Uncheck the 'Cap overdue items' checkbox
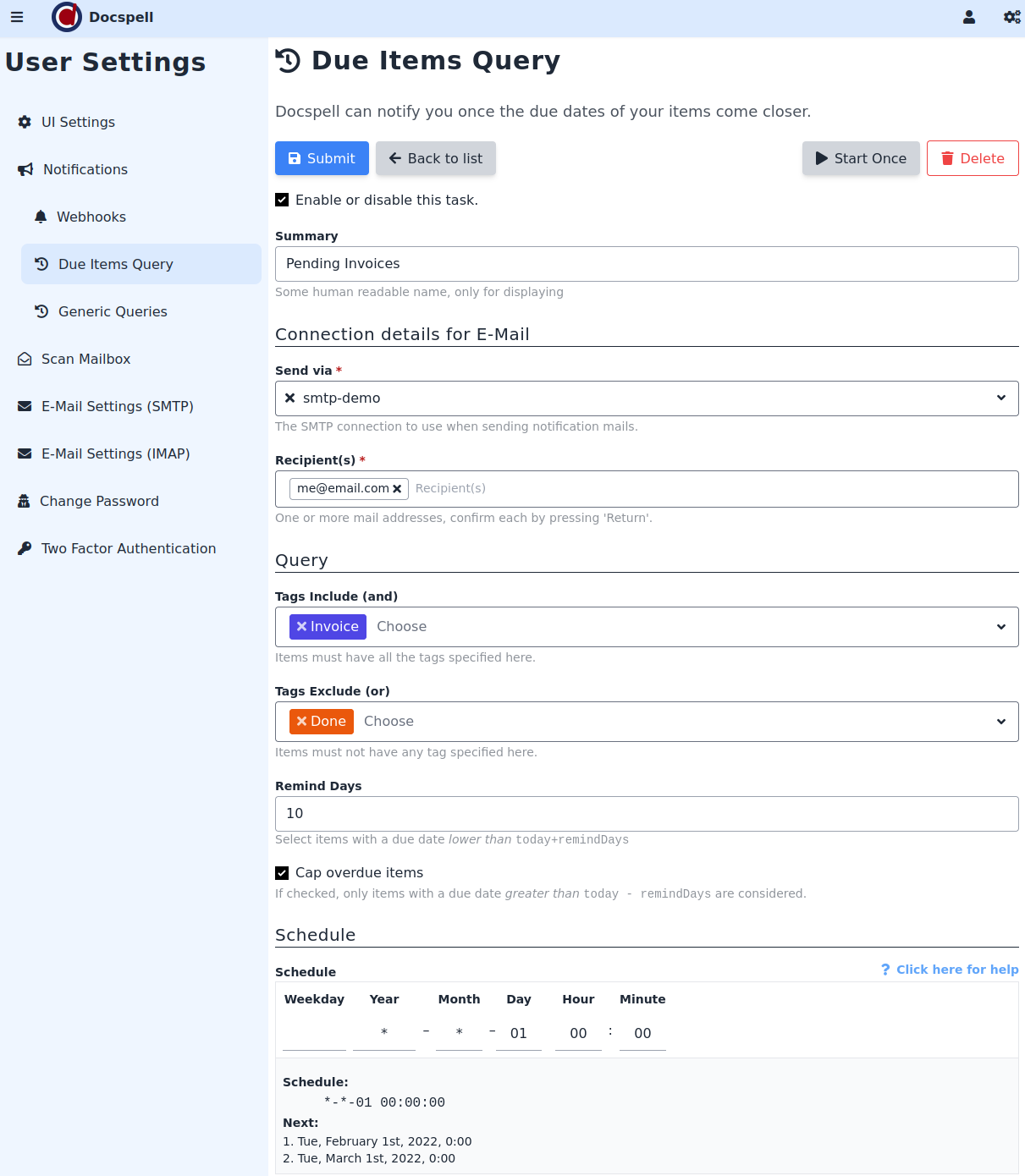 pyautogui.click(x=282, y=873)
